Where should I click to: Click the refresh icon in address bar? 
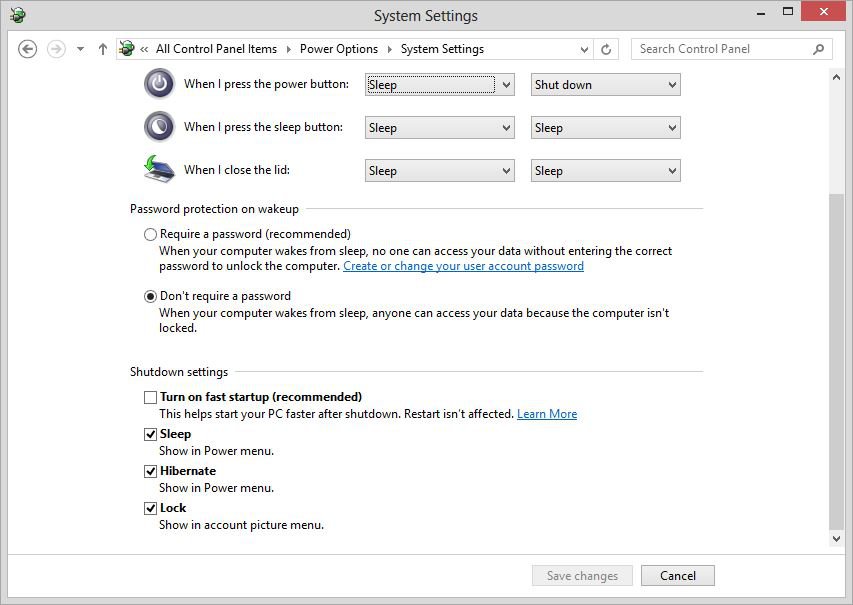pyautogui.click(x=606, y=49)
